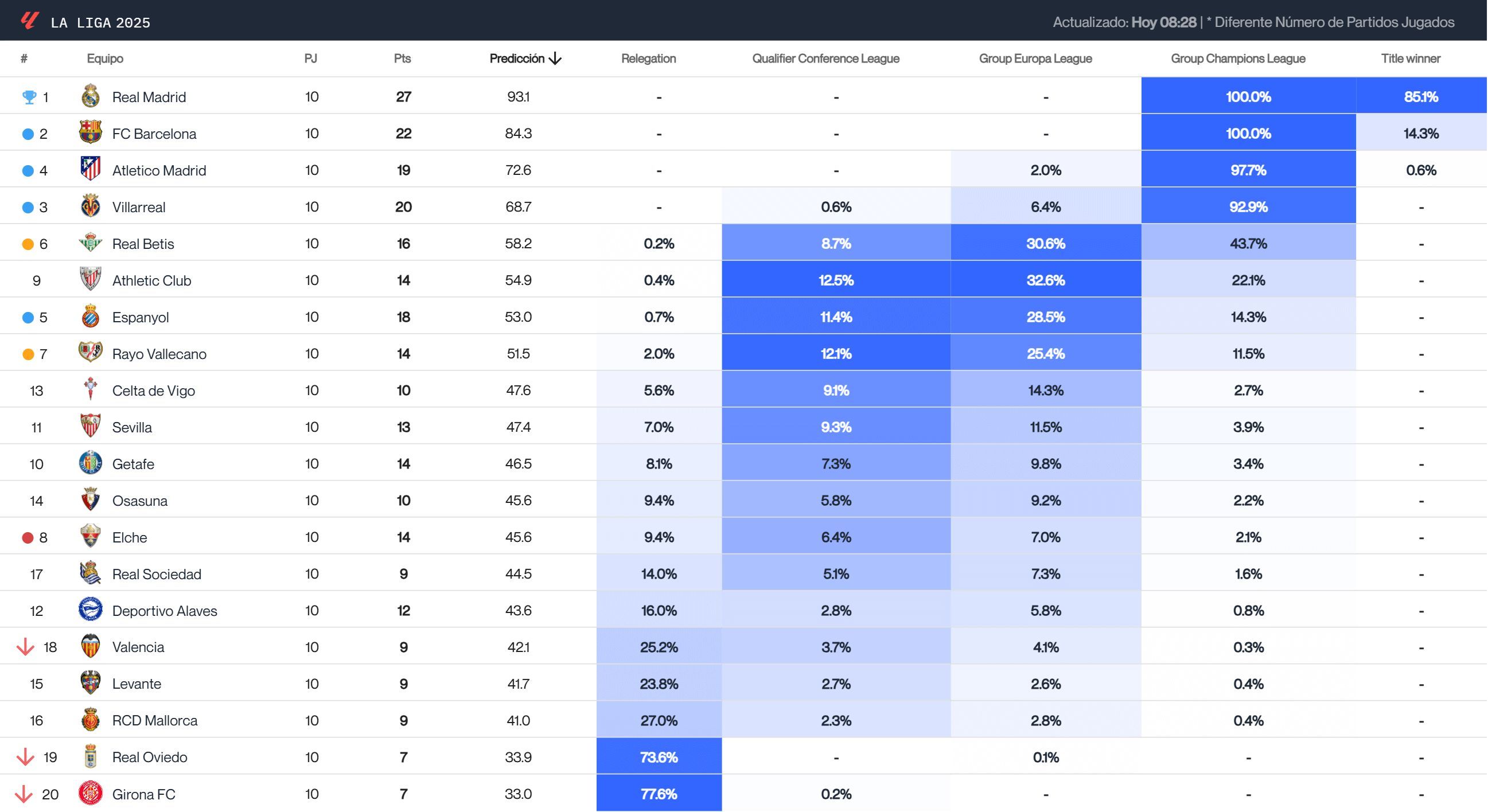Image resolution: width=1488 pixels, height=812 pixels.
Task: Select the Relegation column header
Action: point(648,58)
